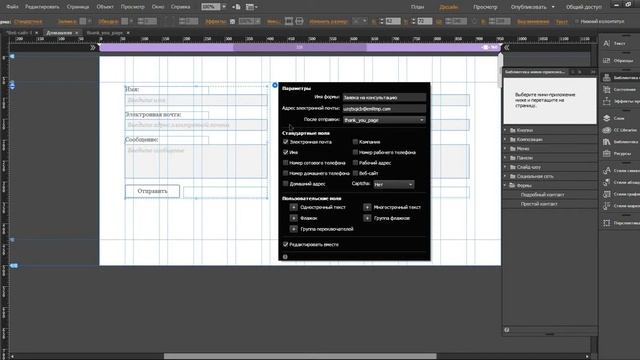Open the Ресурсы assets panel icon
640x360 pixels.
607,153
